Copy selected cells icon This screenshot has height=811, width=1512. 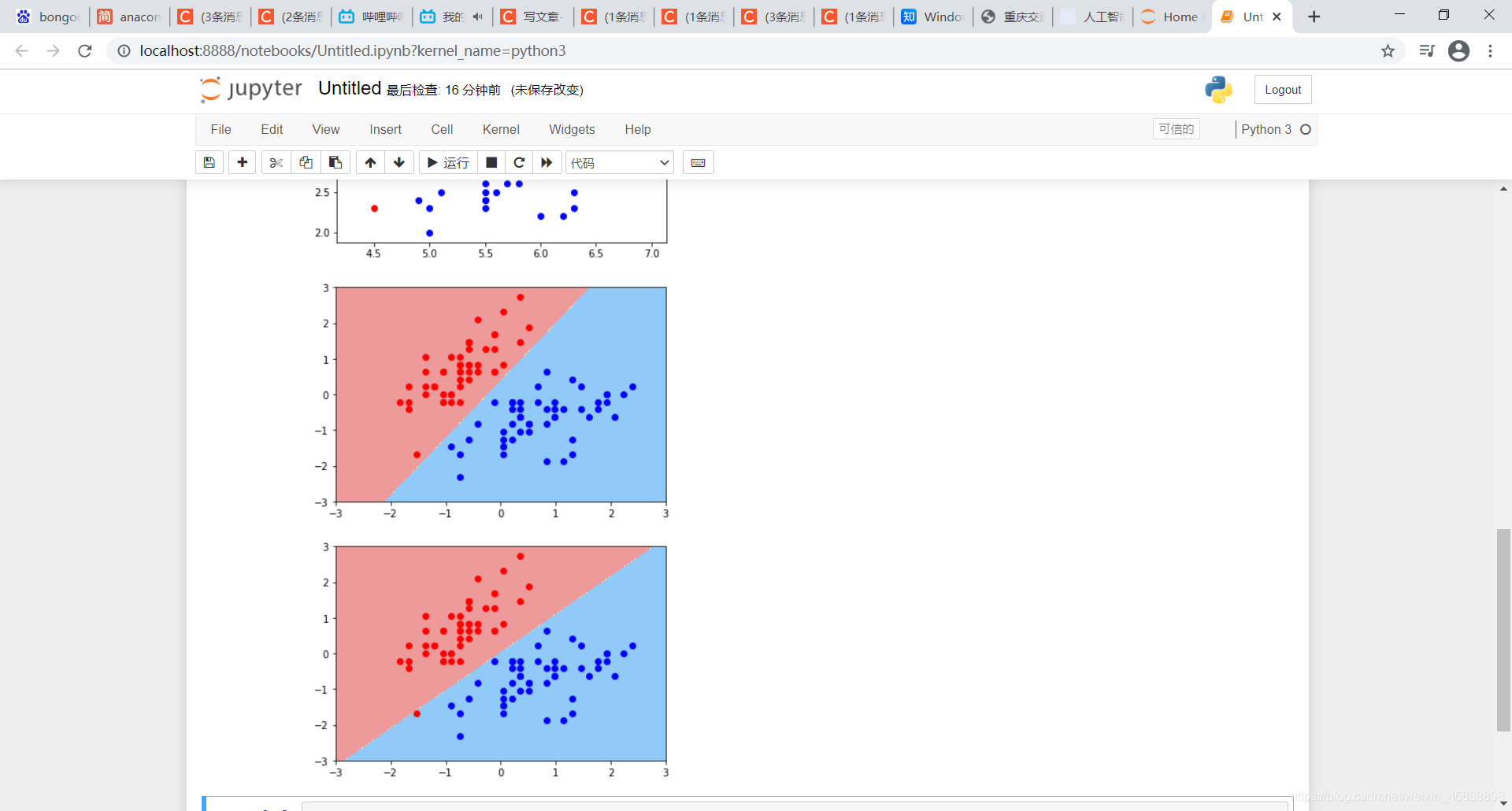[306, 162]
